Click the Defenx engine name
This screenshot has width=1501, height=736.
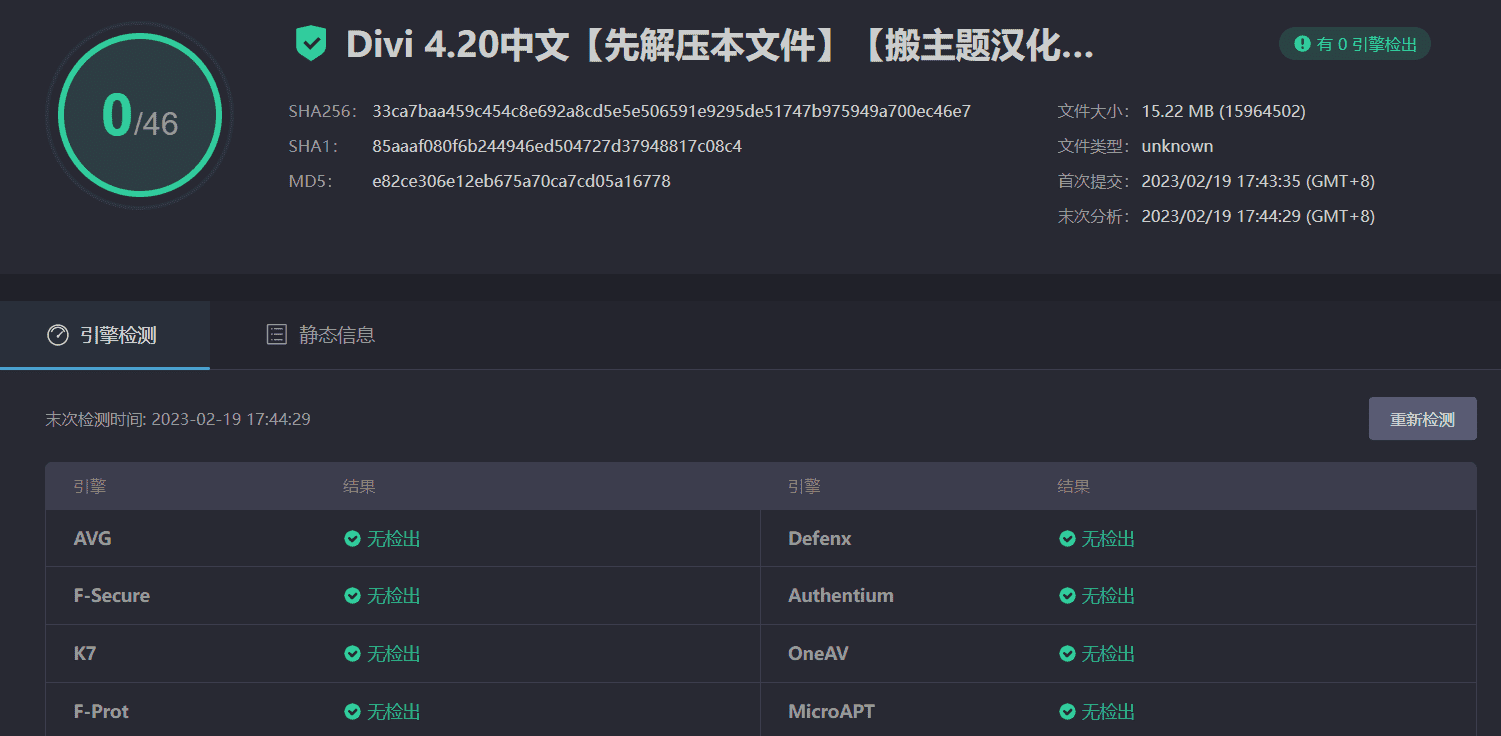820,539
